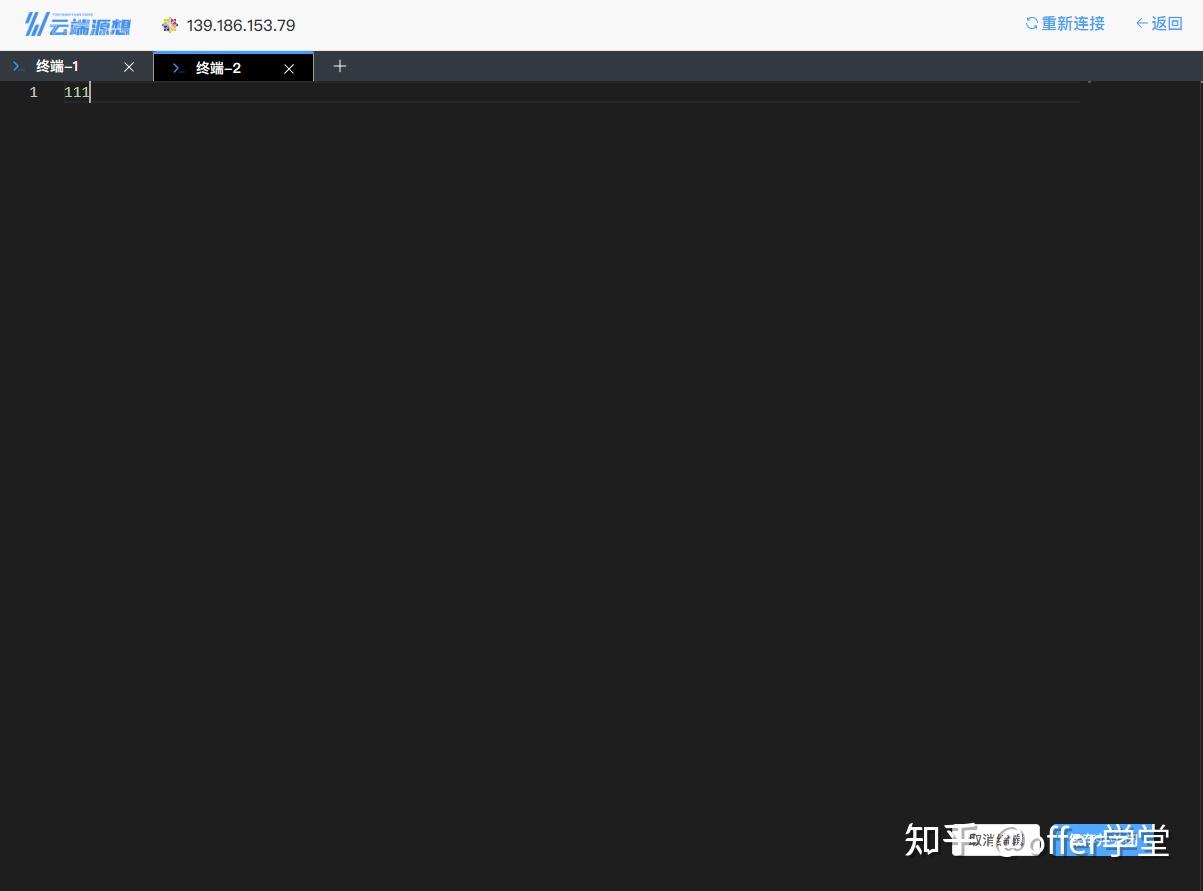Click the blue save button at bottom right

coord(1107,840)
